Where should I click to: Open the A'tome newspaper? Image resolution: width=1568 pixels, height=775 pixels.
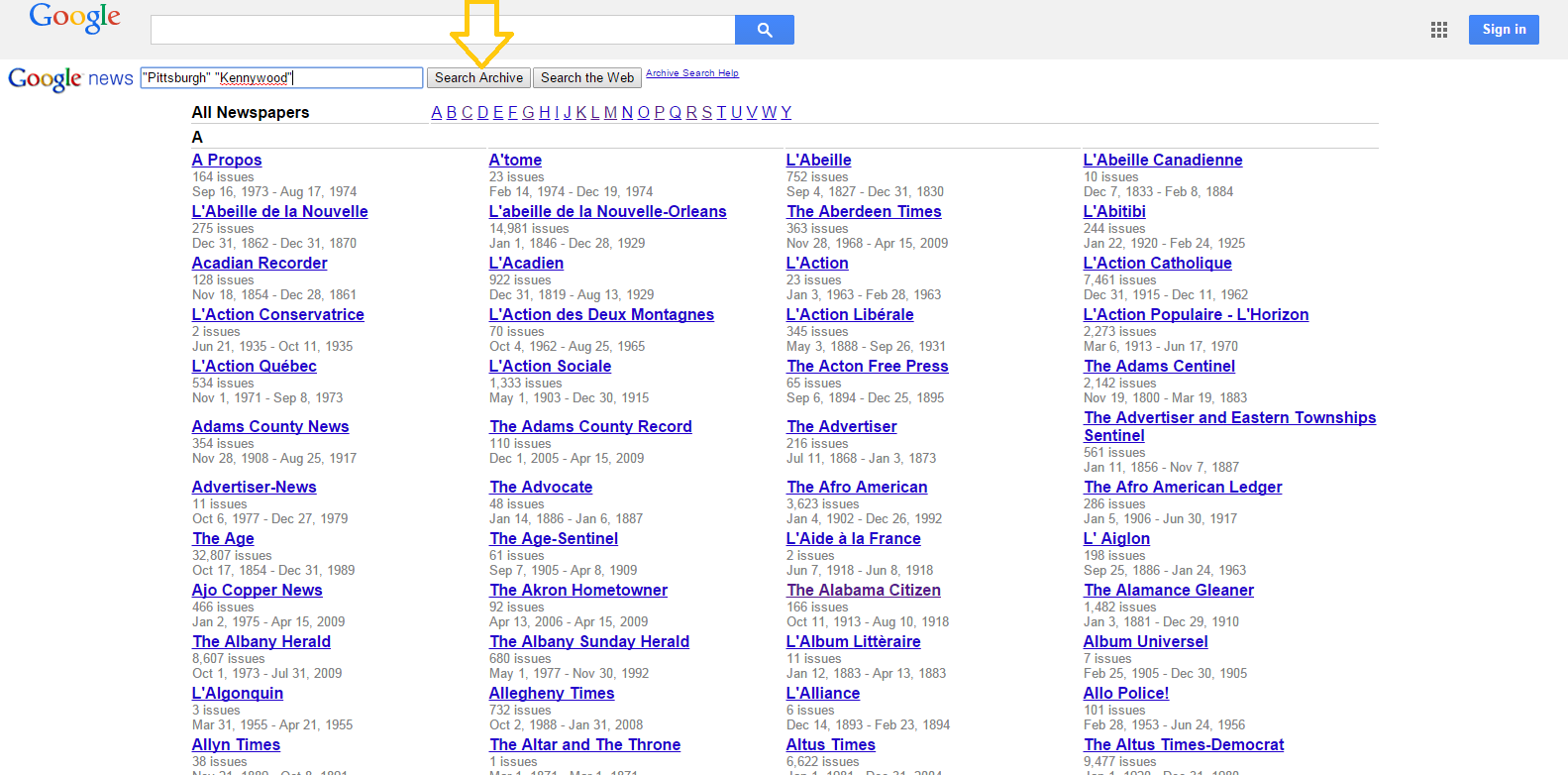click(515, 161)
